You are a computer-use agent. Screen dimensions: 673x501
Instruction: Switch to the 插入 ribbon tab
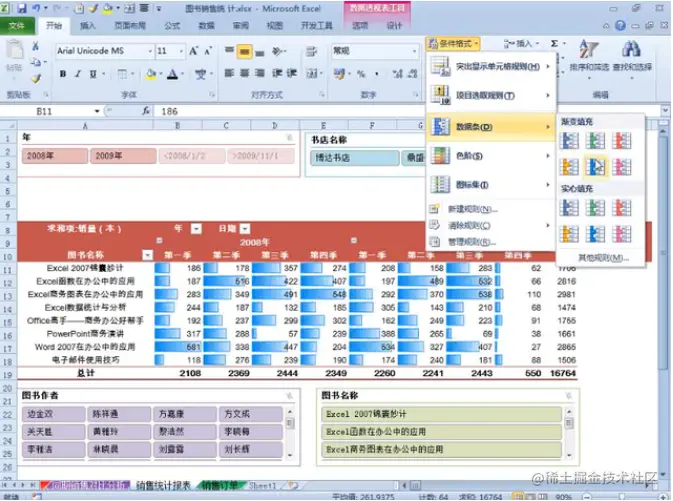[x=88, y=26]
